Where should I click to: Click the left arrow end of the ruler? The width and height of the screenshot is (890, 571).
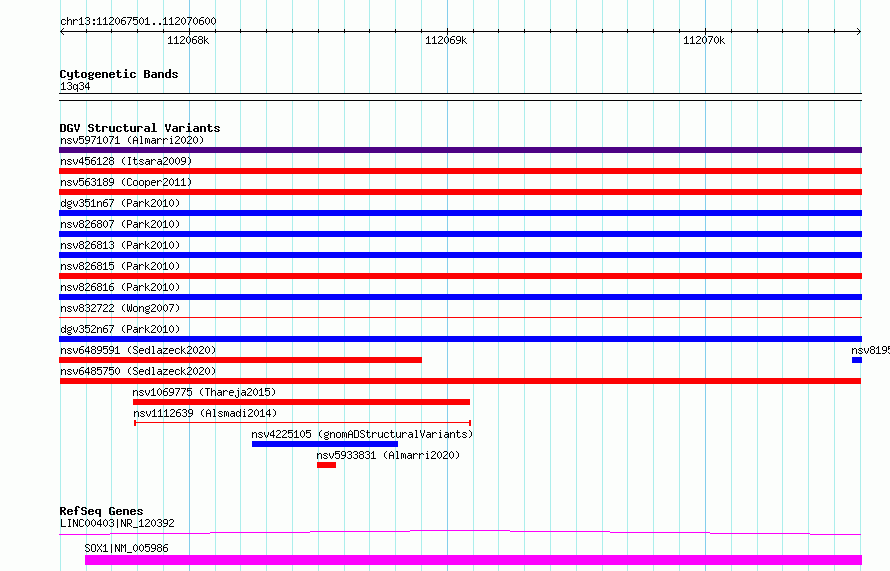tap(62, 31)
